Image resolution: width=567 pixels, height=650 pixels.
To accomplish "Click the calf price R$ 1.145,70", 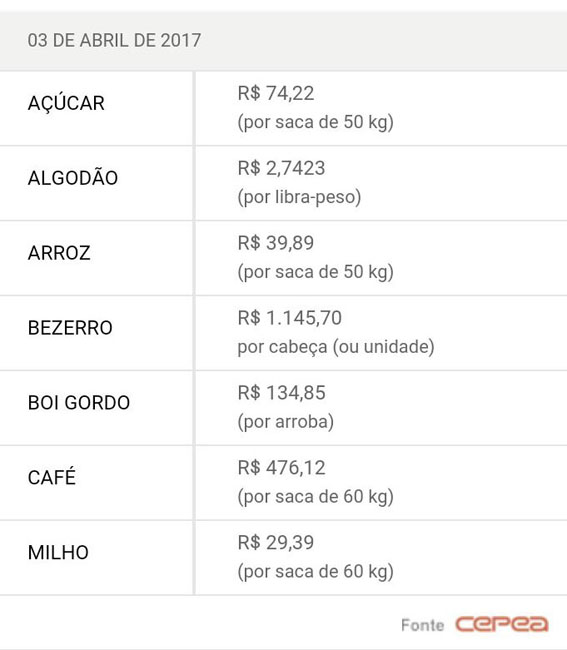I will 290,318.
